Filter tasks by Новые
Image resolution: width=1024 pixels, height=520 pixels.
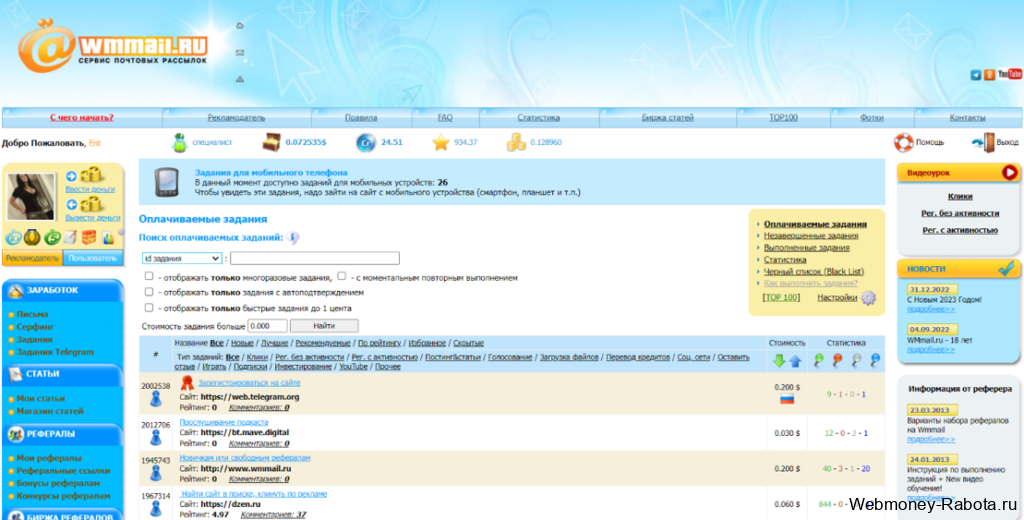click(x=242, y=343)
